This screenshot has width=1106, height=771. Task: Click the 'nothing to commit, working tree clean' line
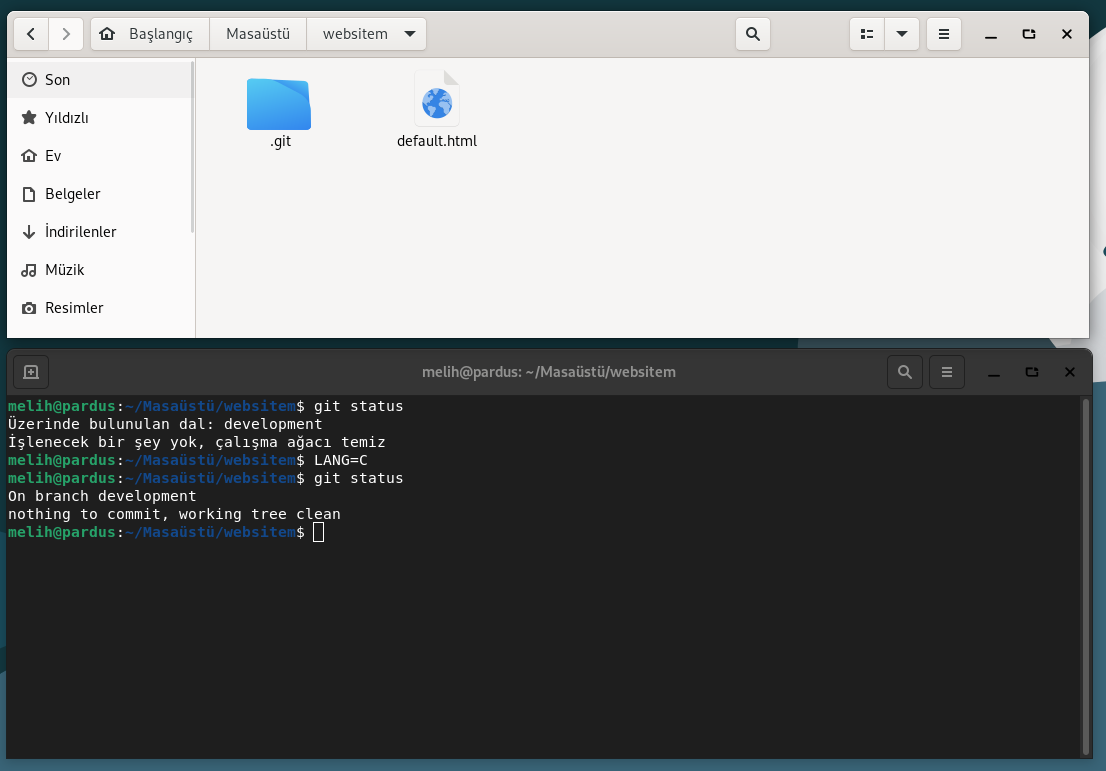pos(174,514)
